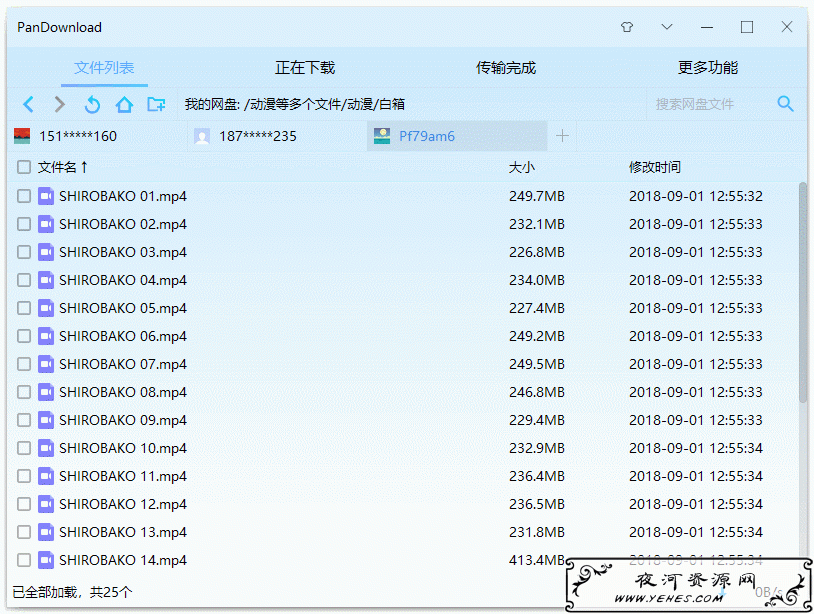Viewport: 814px width, 614px height.
Task: Check the box for SHIROBAKO 01.mp4
Action: click(24, 196)
